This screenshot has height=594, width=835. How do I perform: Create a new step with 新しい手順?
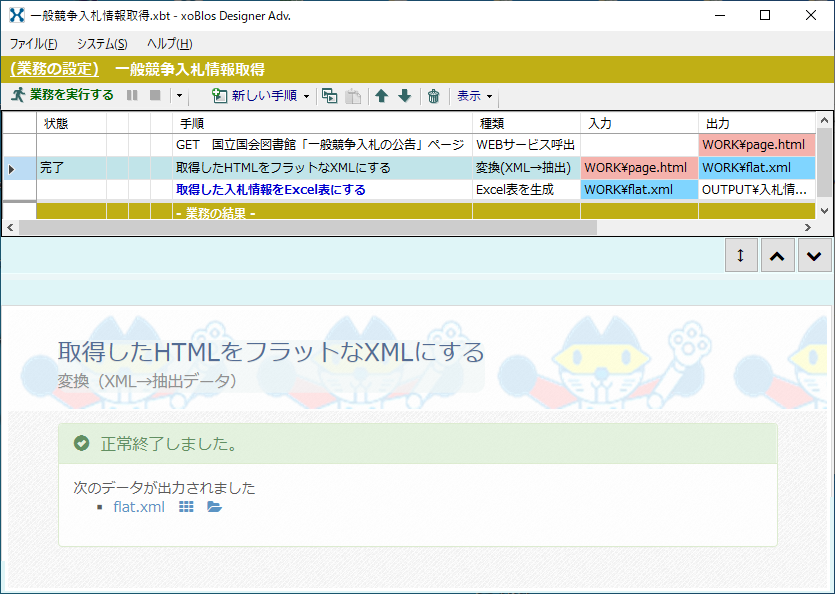click(248, 95)
